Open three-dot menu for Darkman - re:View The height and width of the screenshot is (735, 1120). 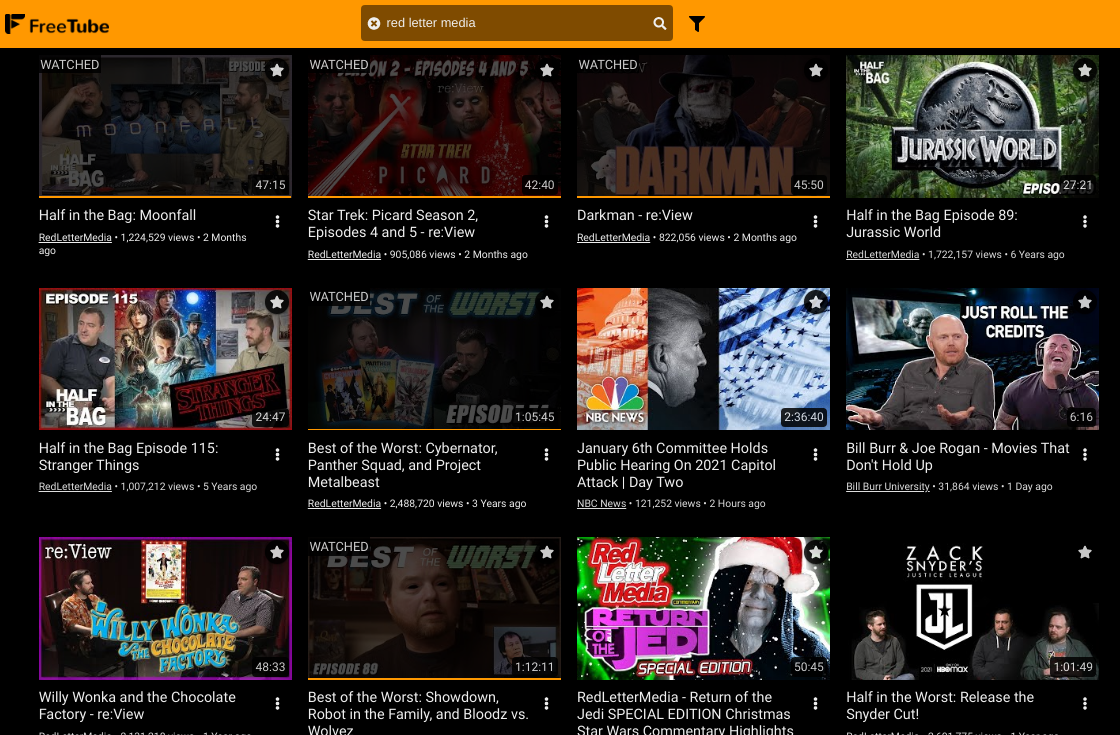pyautogui.click(x=816, y=221)
